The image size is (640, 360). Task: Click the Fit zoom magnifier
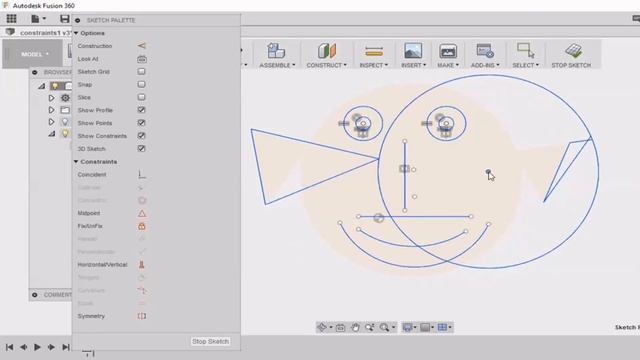click(x=384, y=327)
